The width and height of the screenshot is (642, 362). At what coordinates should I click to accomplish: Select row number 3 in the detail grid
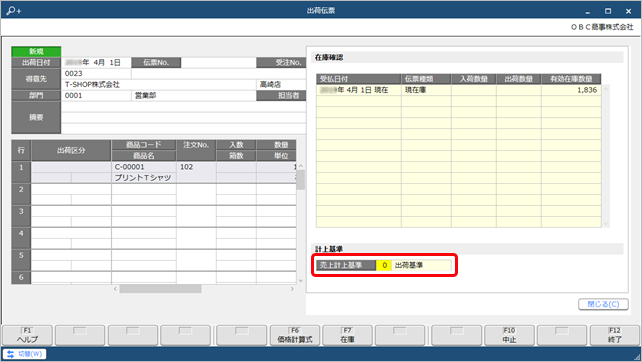tap(21, 216)
